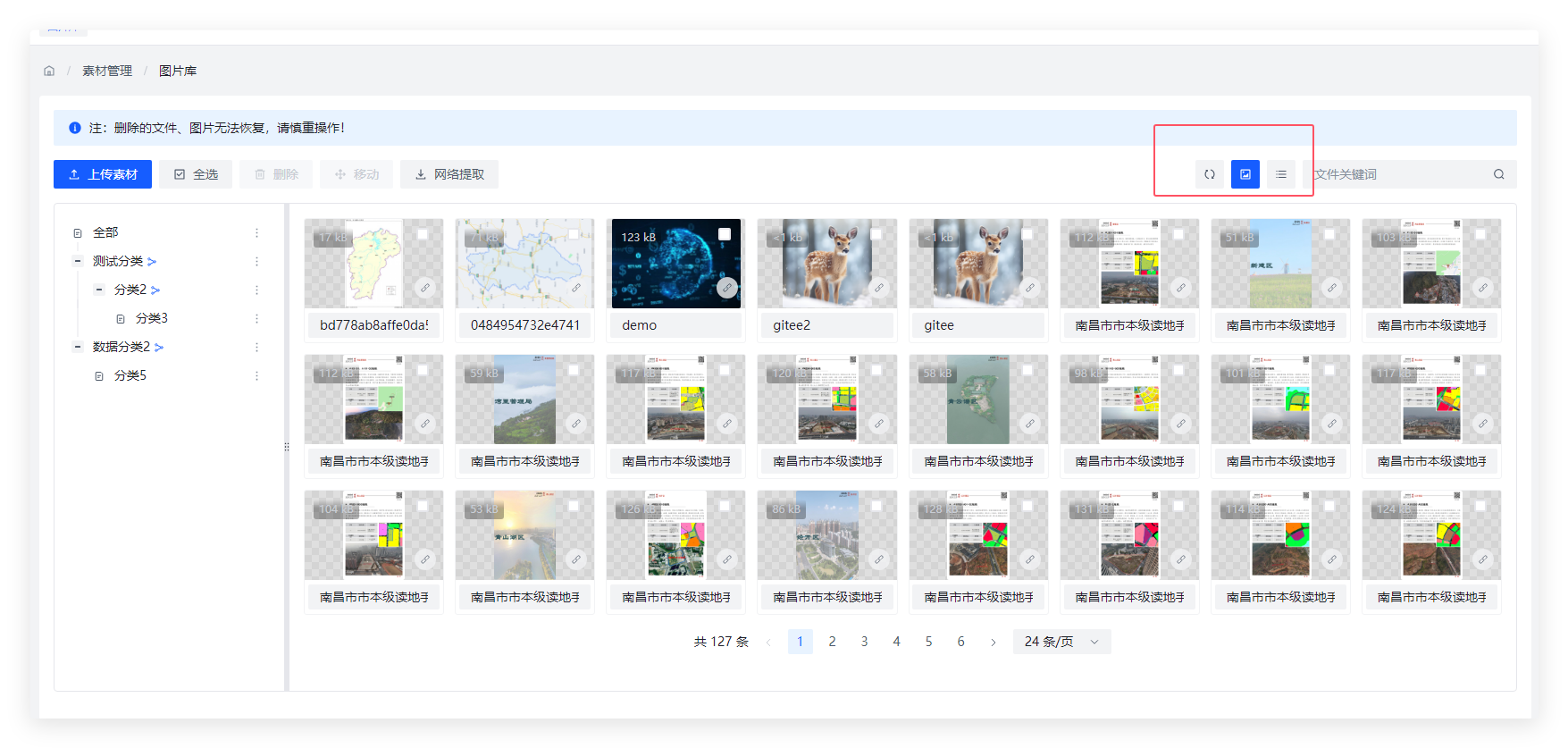The height and width of the screenshot is (748, 1568).
Task: Click the 网络提取 button
Action: pyautogui.click(x=449, y=174)
